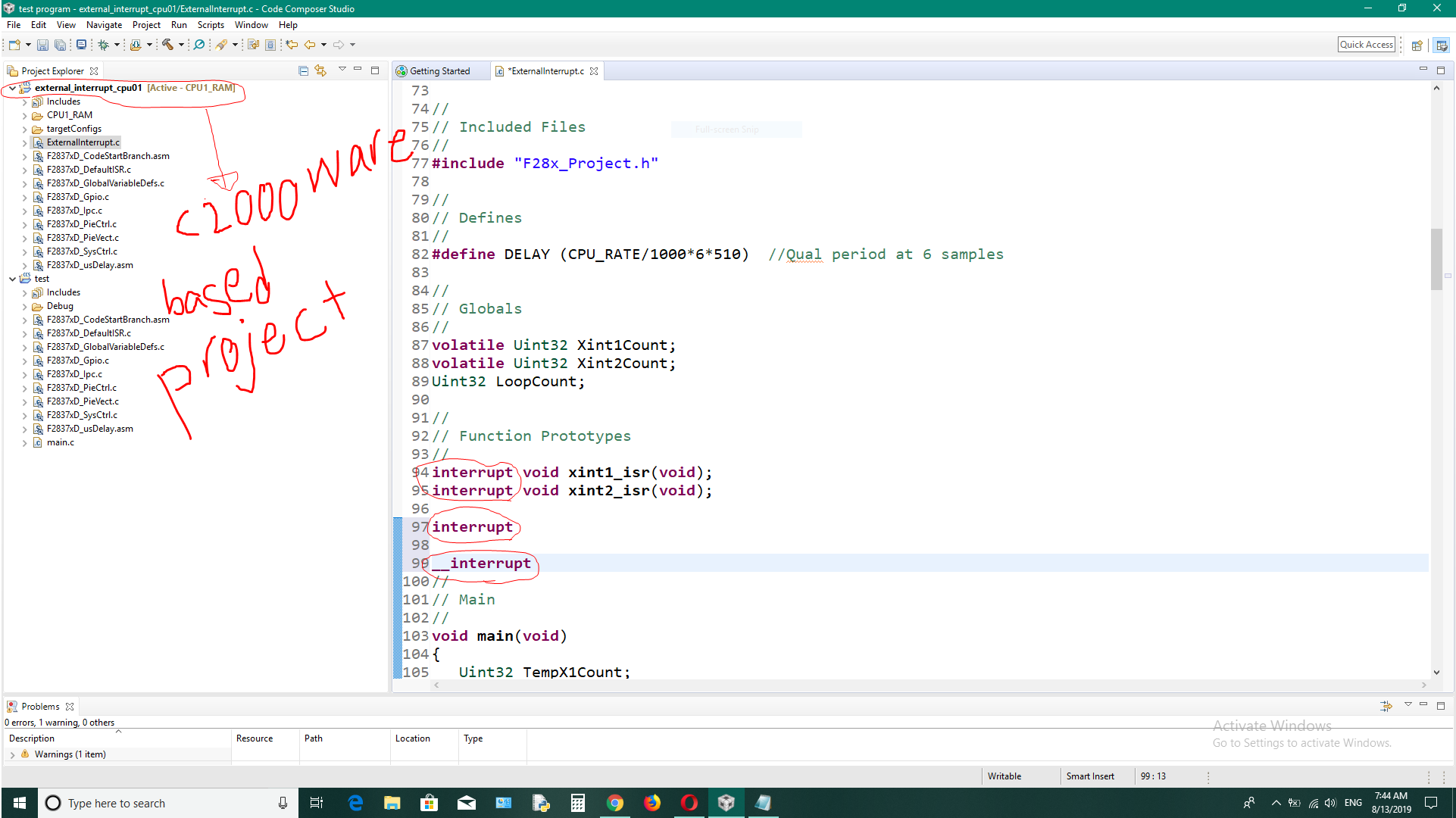Click Back navigation yellow arrow
Viewport: 1456px width, 818px height.
310,45
